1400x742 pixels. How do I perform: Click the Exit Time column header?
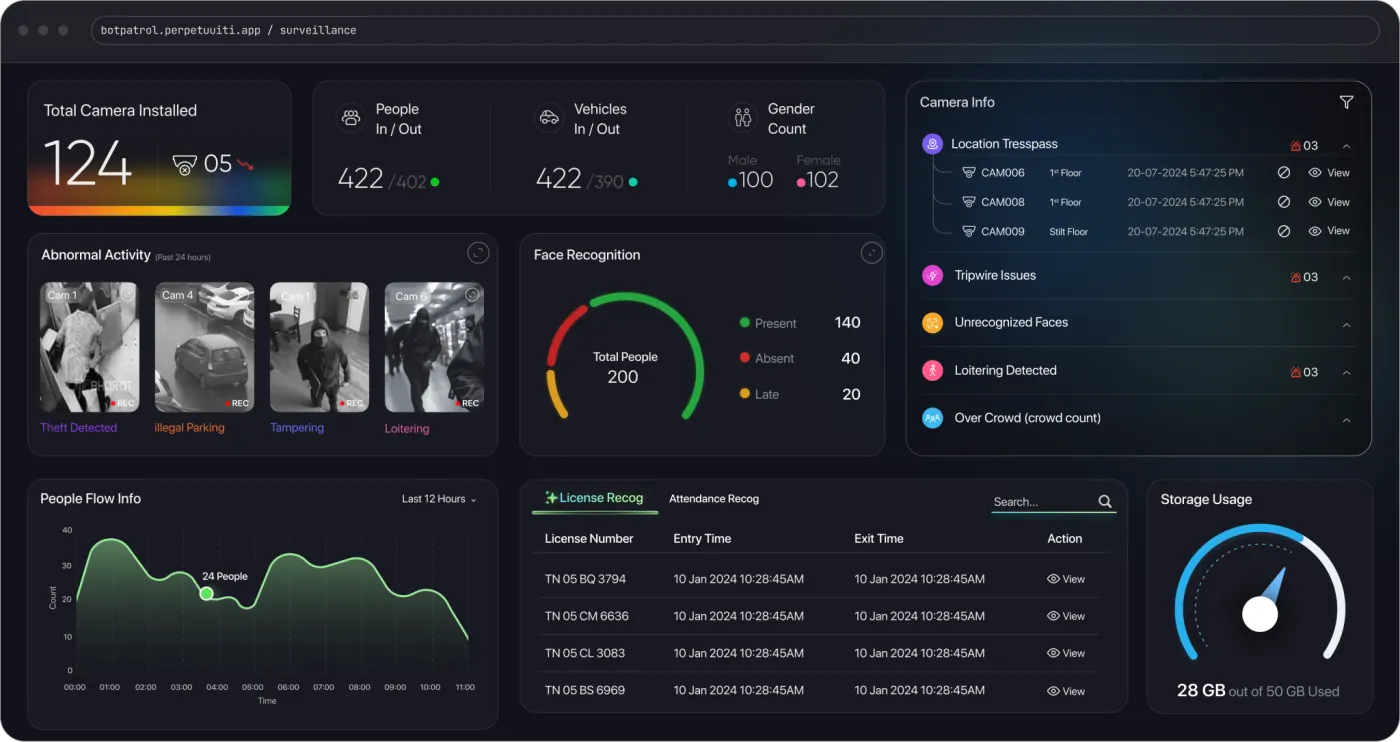click(879, 538)
